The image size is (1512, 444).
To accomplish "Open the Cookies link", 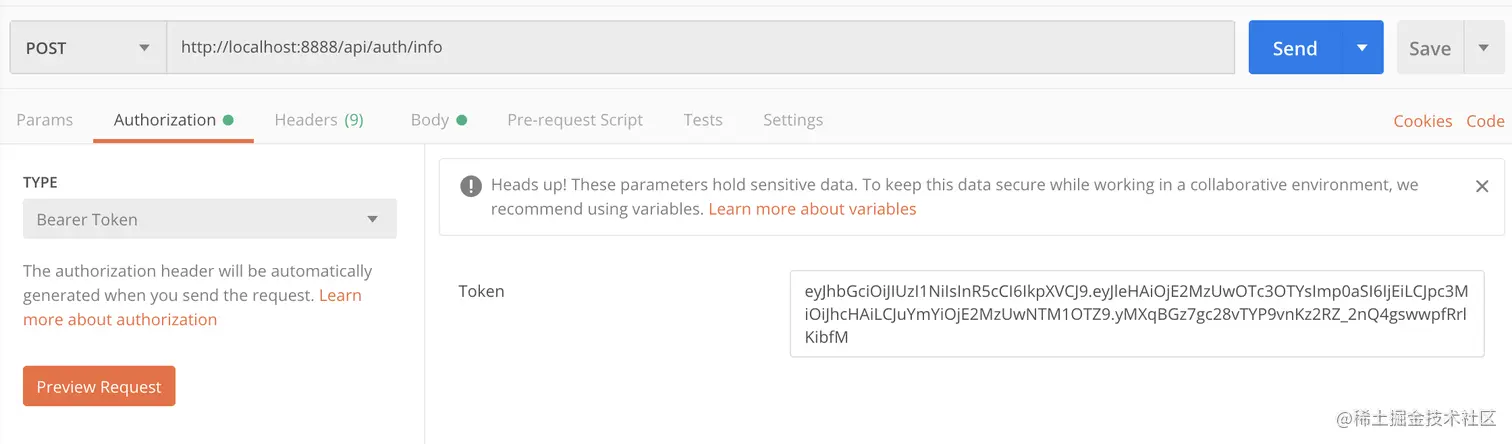I will click(1422, 121).
